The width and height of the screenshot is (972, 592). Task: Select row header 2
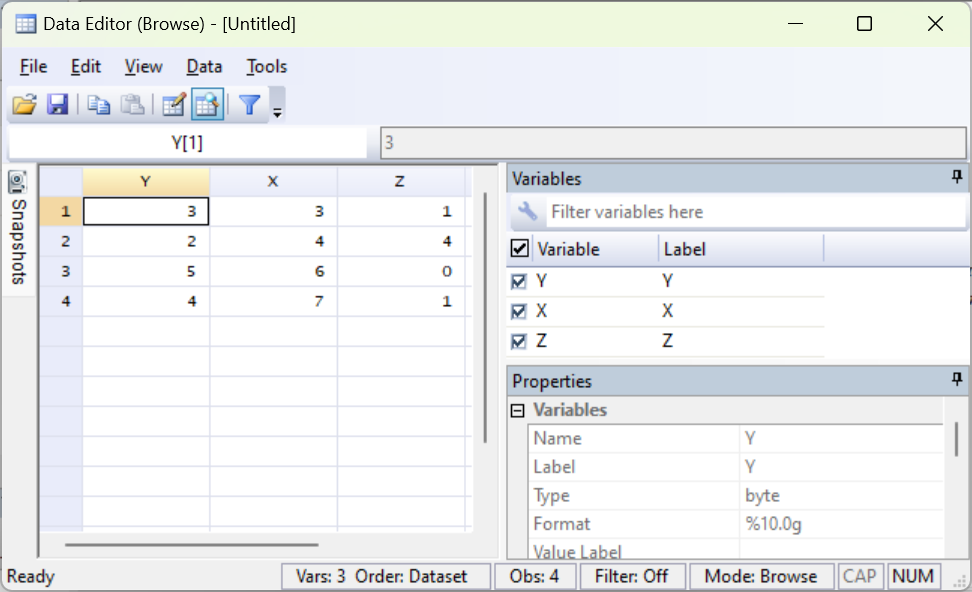coord(61,241)
